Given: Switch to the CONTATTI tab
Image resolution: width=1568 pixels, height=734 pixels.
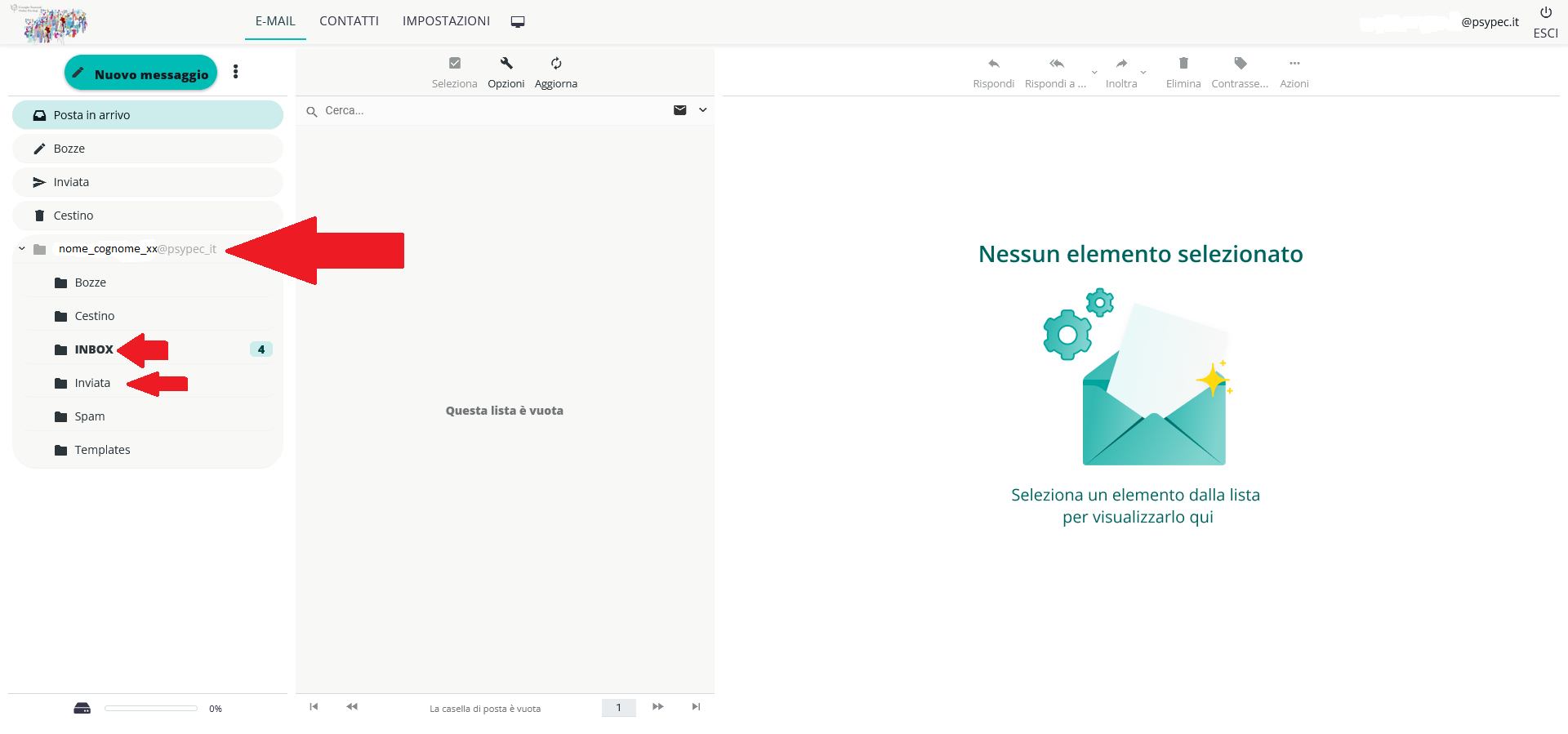Looking at the screenshot, I should tap(349, 21).
